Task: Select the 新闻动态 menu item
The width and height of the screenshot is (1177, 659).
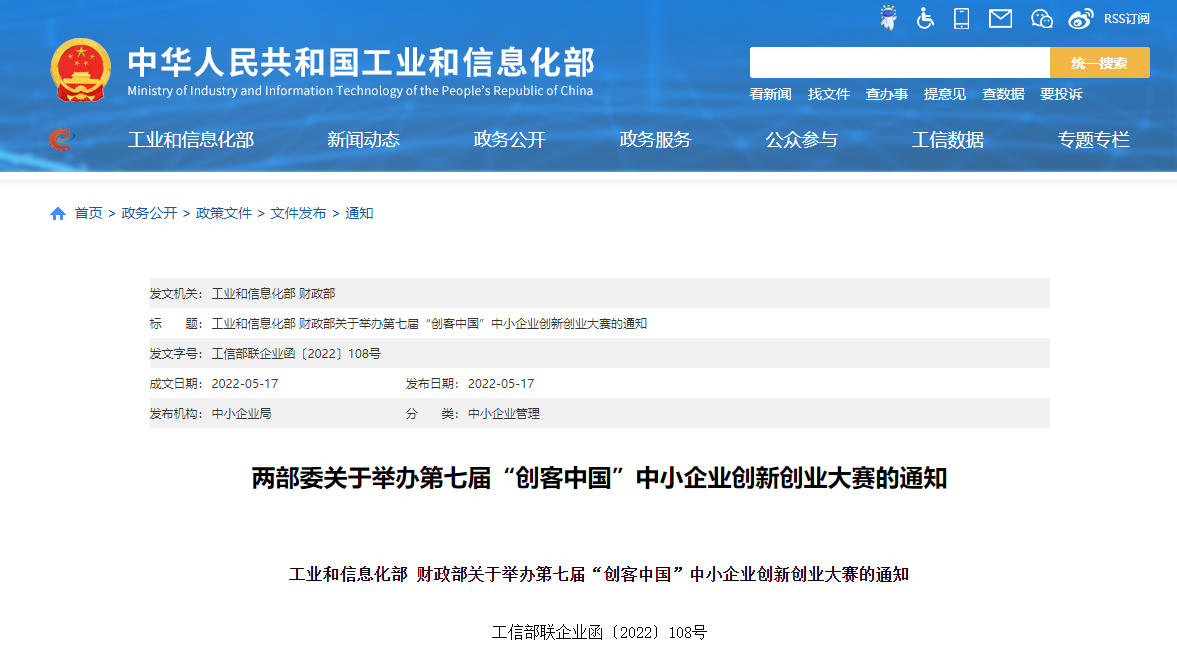Action: coord(363,140)
